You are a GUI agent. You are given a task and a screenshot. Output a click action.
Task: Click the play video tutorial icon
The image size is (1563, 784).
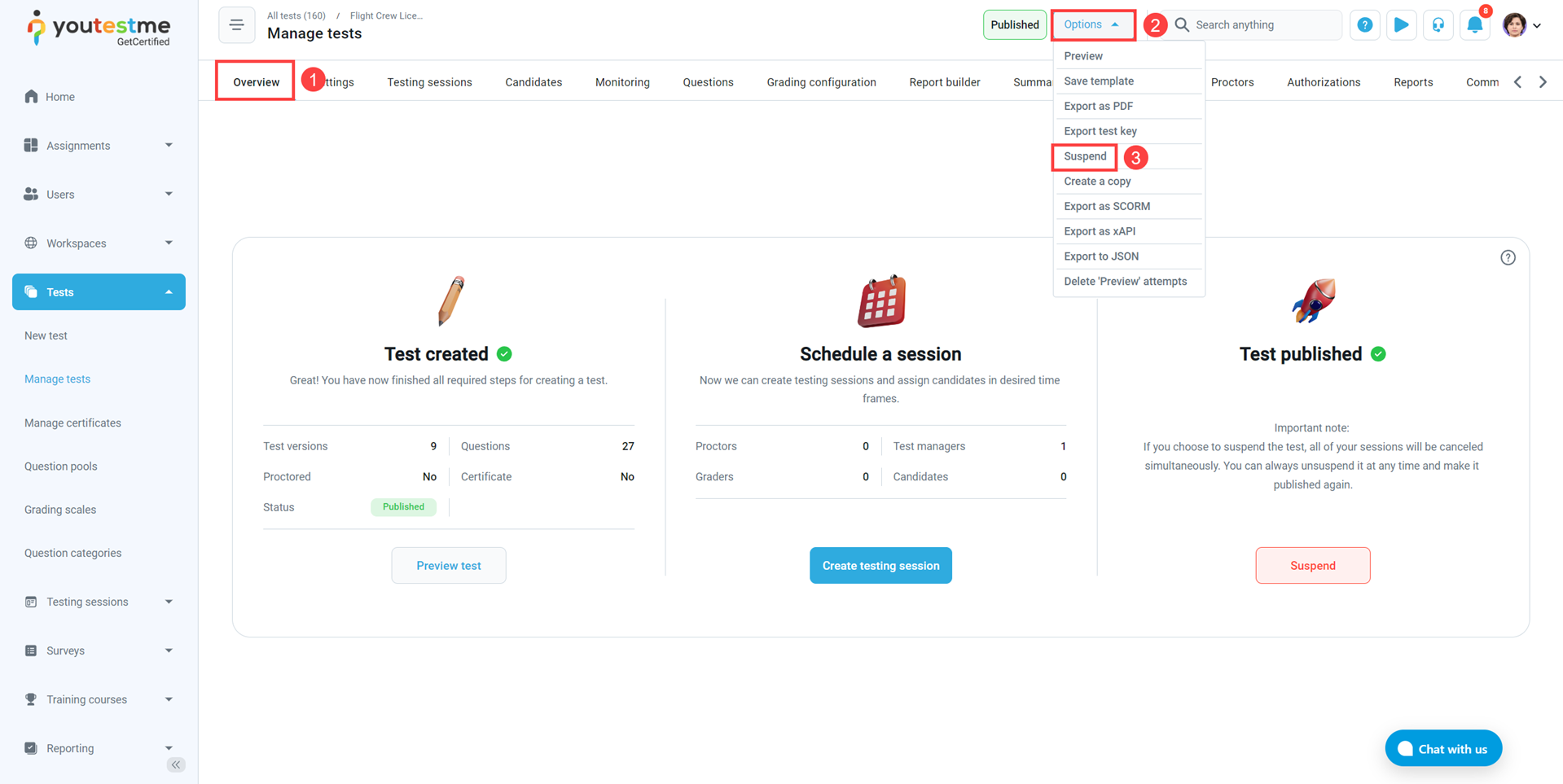1401,25
